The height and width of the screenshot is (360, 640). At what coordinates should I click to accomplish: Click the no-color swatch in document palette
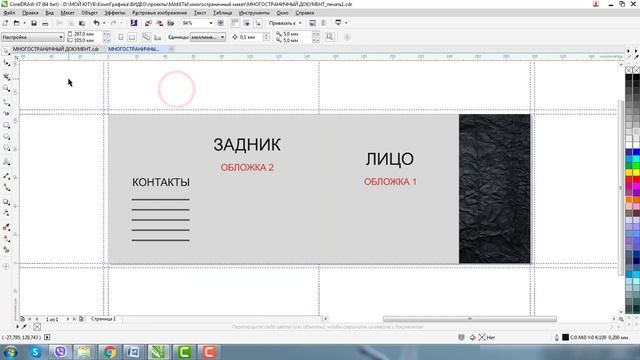[x=37, y=327]
